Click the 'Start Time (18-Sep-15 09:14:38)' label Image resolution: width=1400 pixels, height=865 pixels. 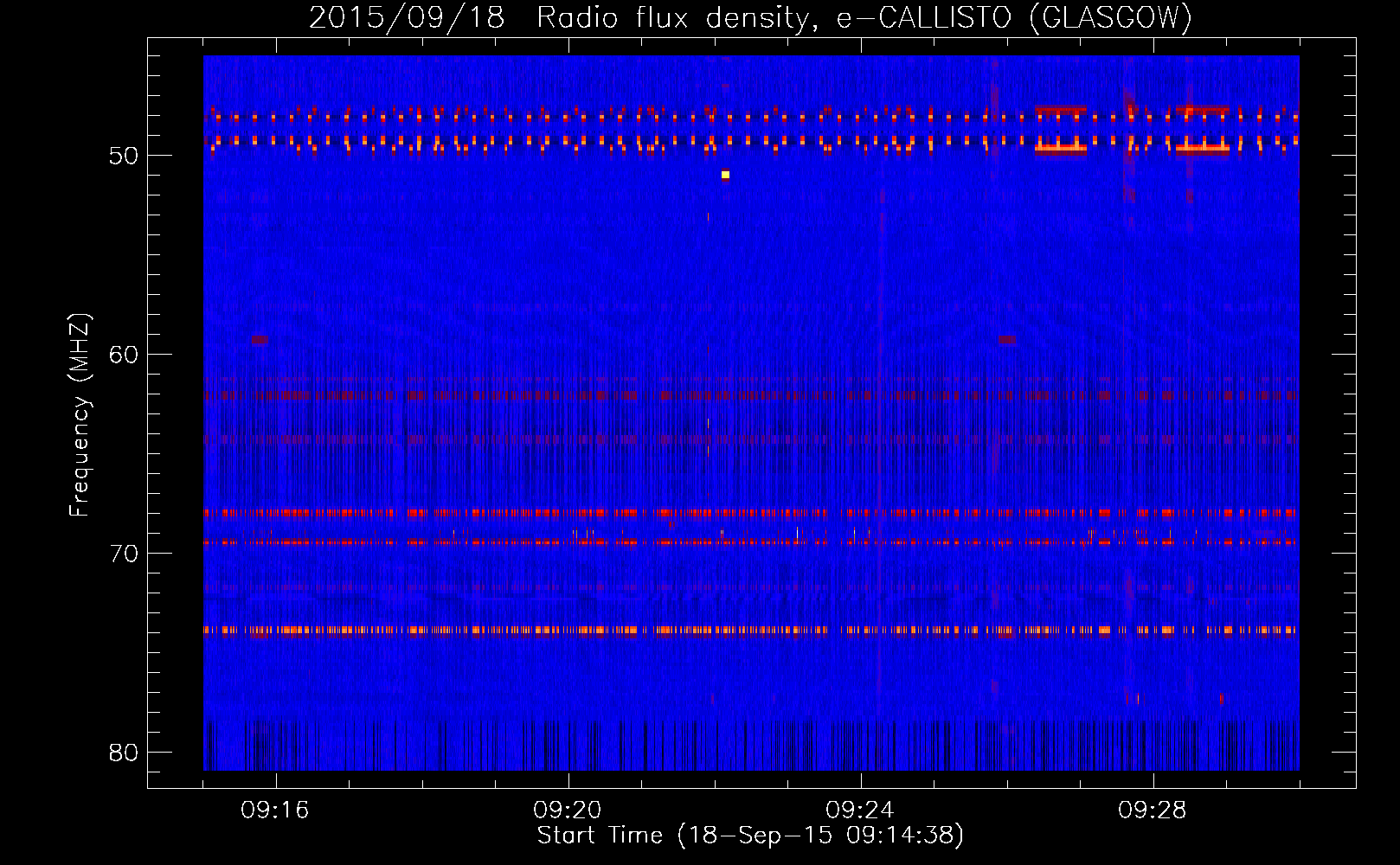750,836
